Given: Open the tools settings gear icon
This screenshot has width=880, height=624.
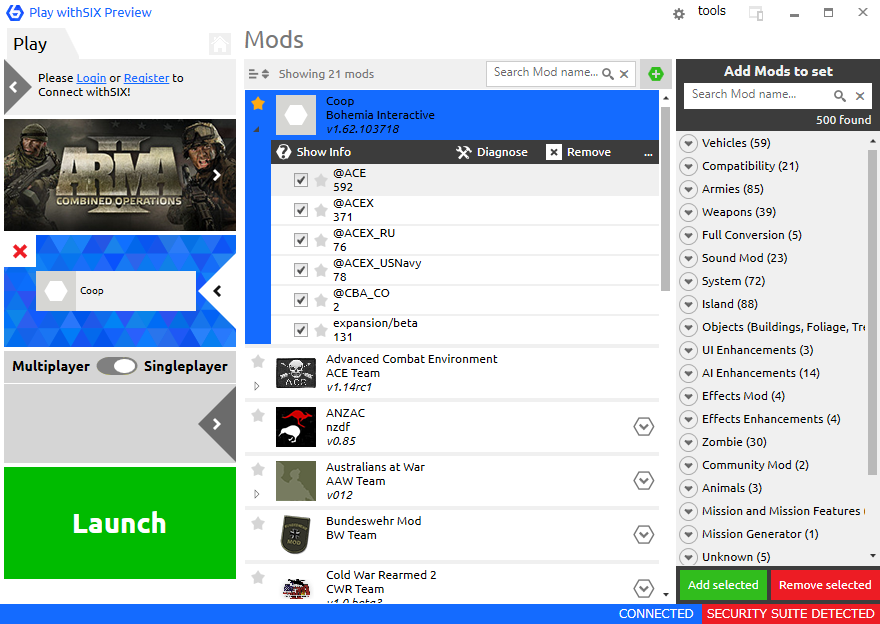Looking at the screenshot, I should 679,14.
